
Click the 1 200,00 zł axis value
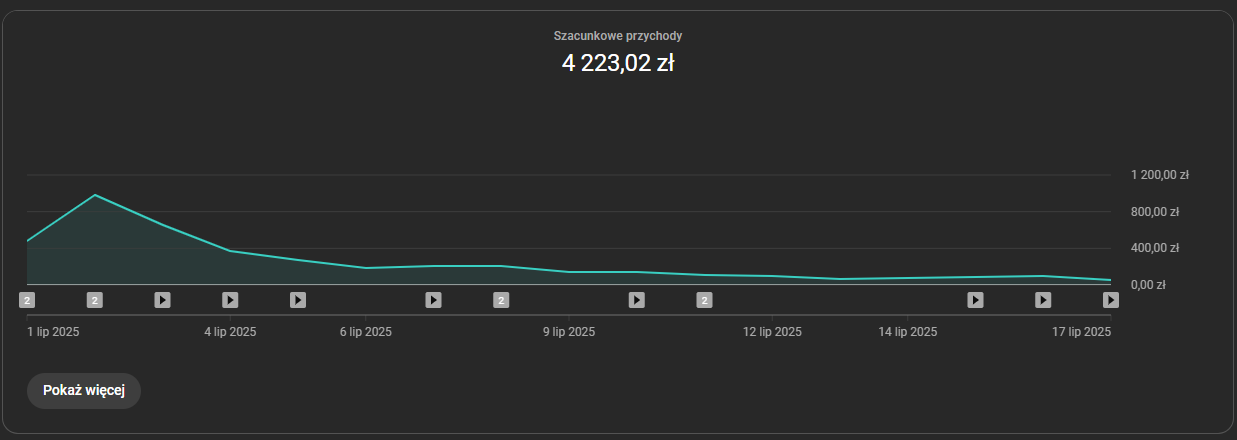click(x=1160, y=175)
